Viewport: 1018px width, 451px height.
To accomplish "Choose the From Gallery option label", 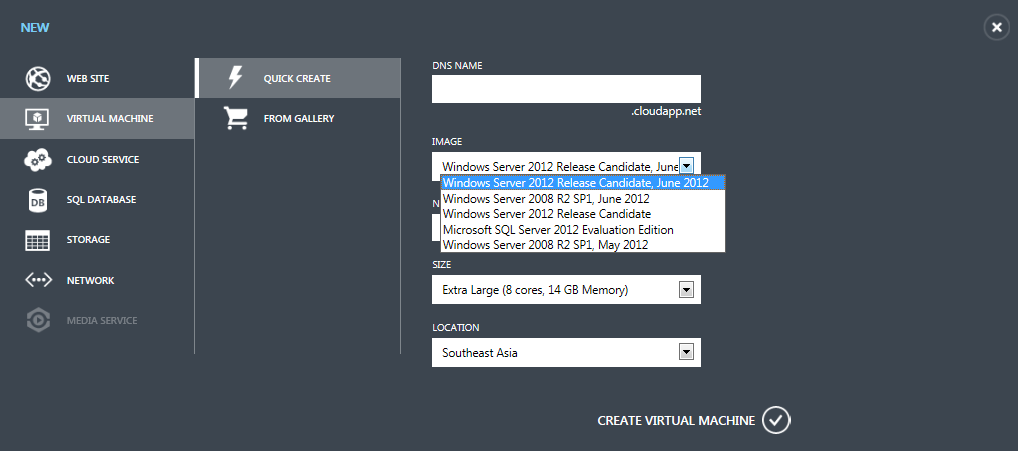I will (299, 119).
